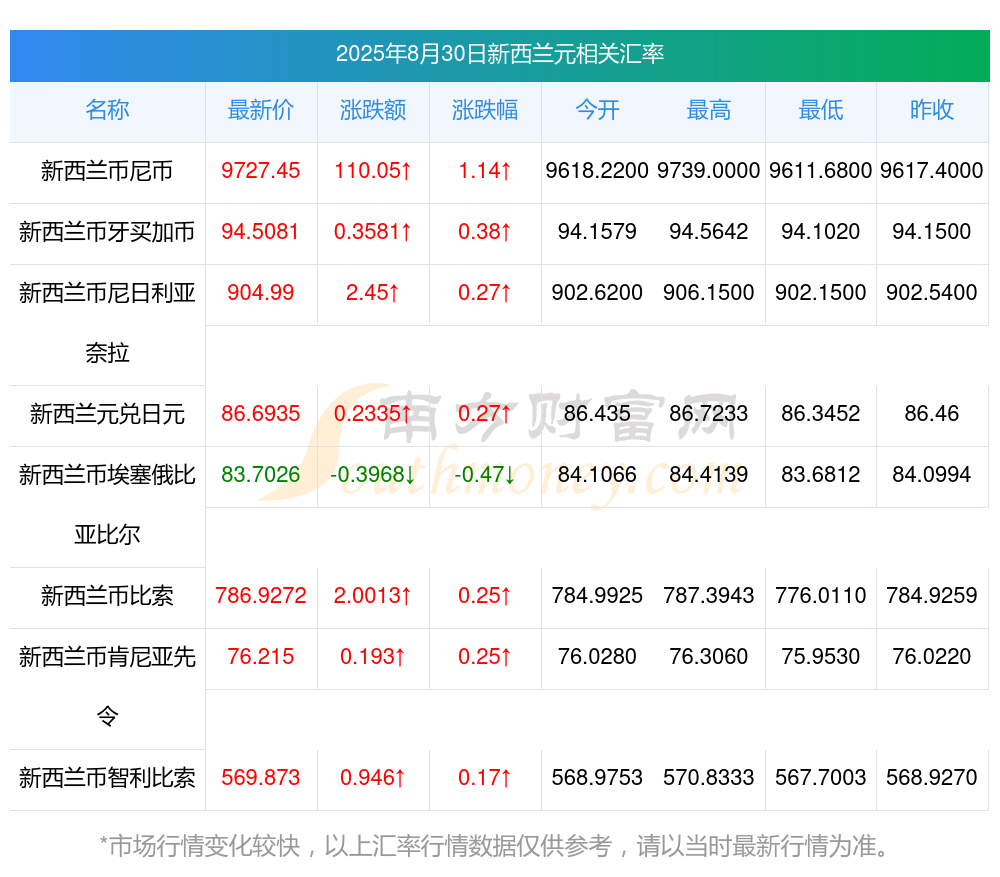Viewport: 1000px width, 877px height.
Task: Click change amount 2.0013↑
Action: [x=372, y=596]
